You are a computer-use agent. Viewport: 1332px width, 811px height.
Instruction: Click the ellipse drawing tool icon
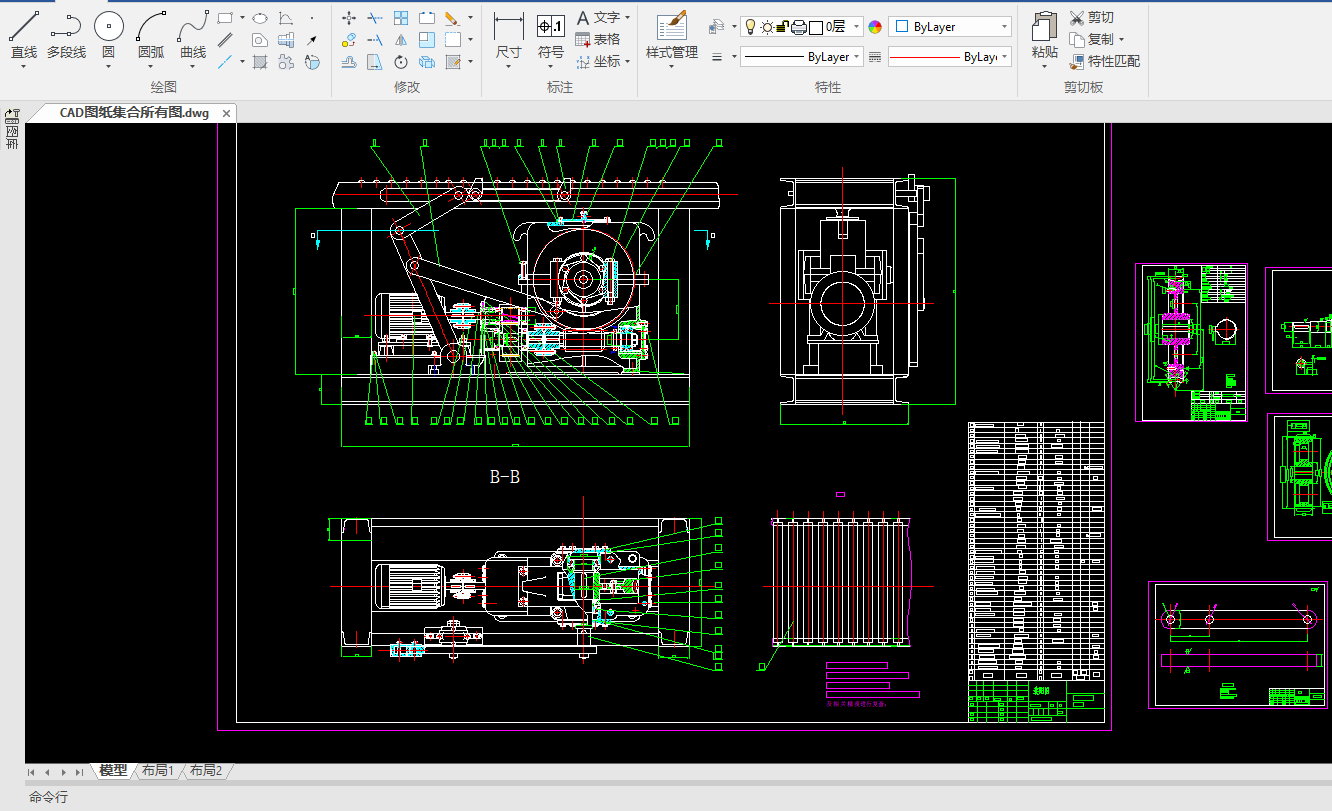click(259, 18)
